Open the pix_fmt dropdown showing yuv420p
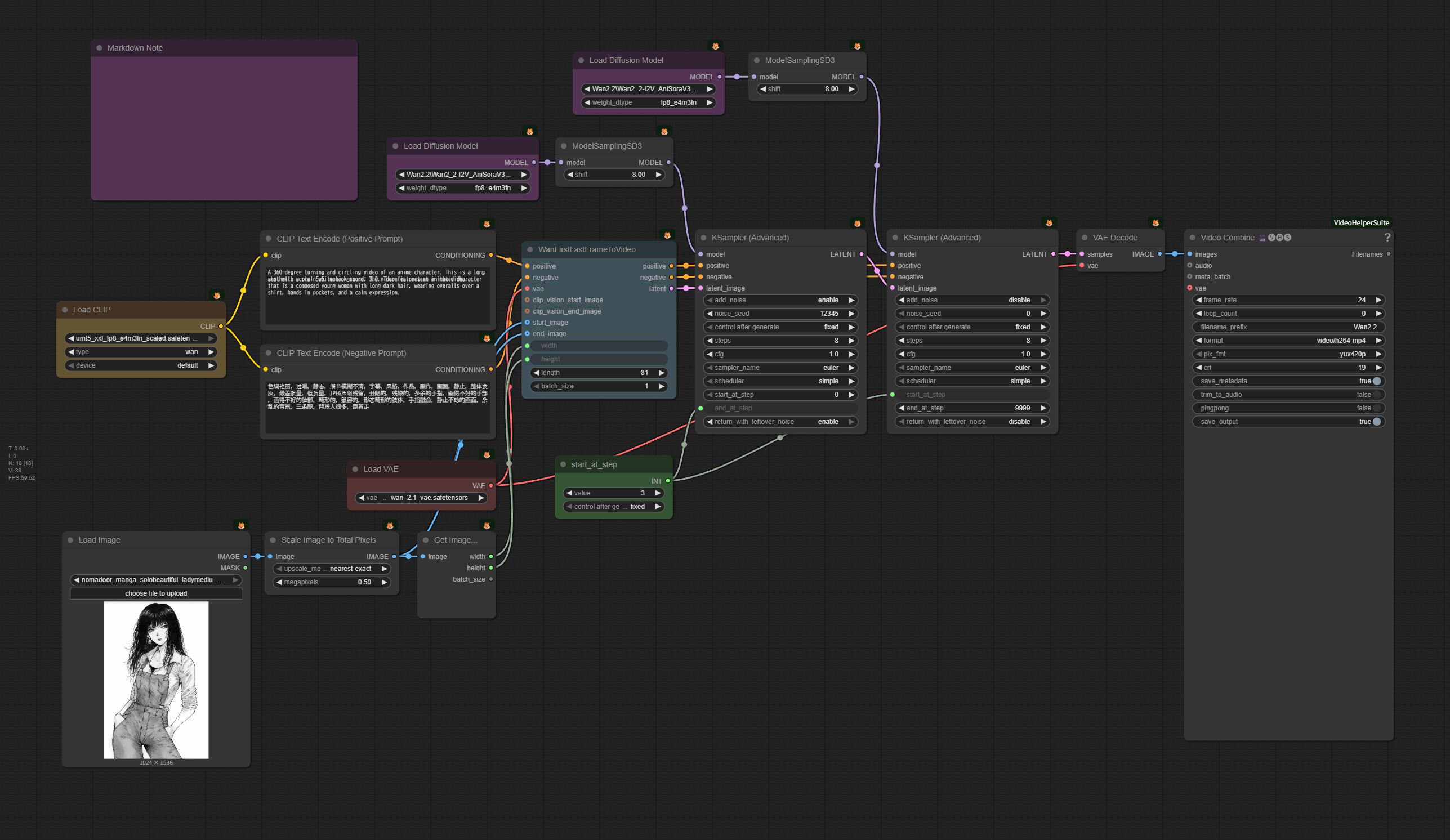 pos(1288,355)
